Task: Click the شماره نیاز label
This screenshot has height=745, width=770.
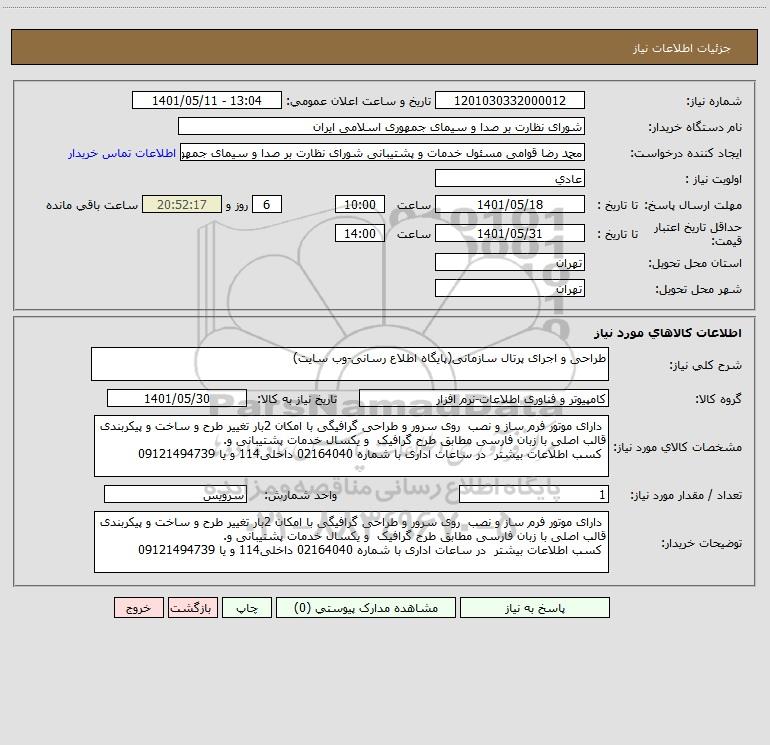Action: [714, 101]
